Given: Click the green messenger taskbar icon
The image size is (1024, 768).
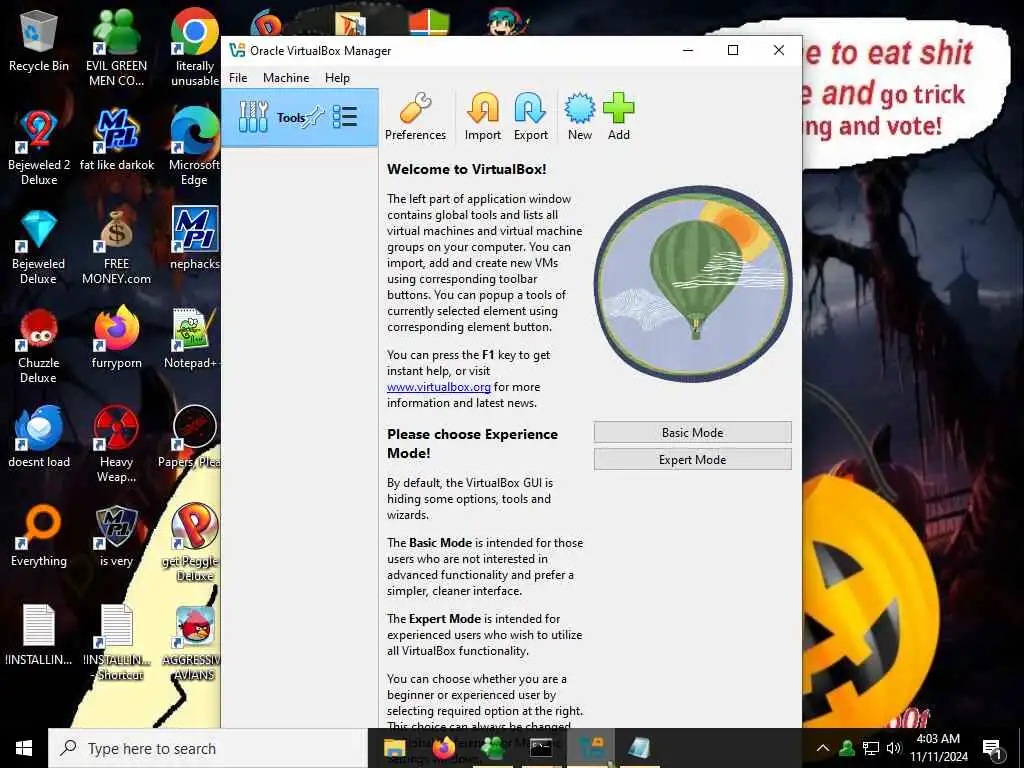Looking at the screenshot, I should 493,748.
